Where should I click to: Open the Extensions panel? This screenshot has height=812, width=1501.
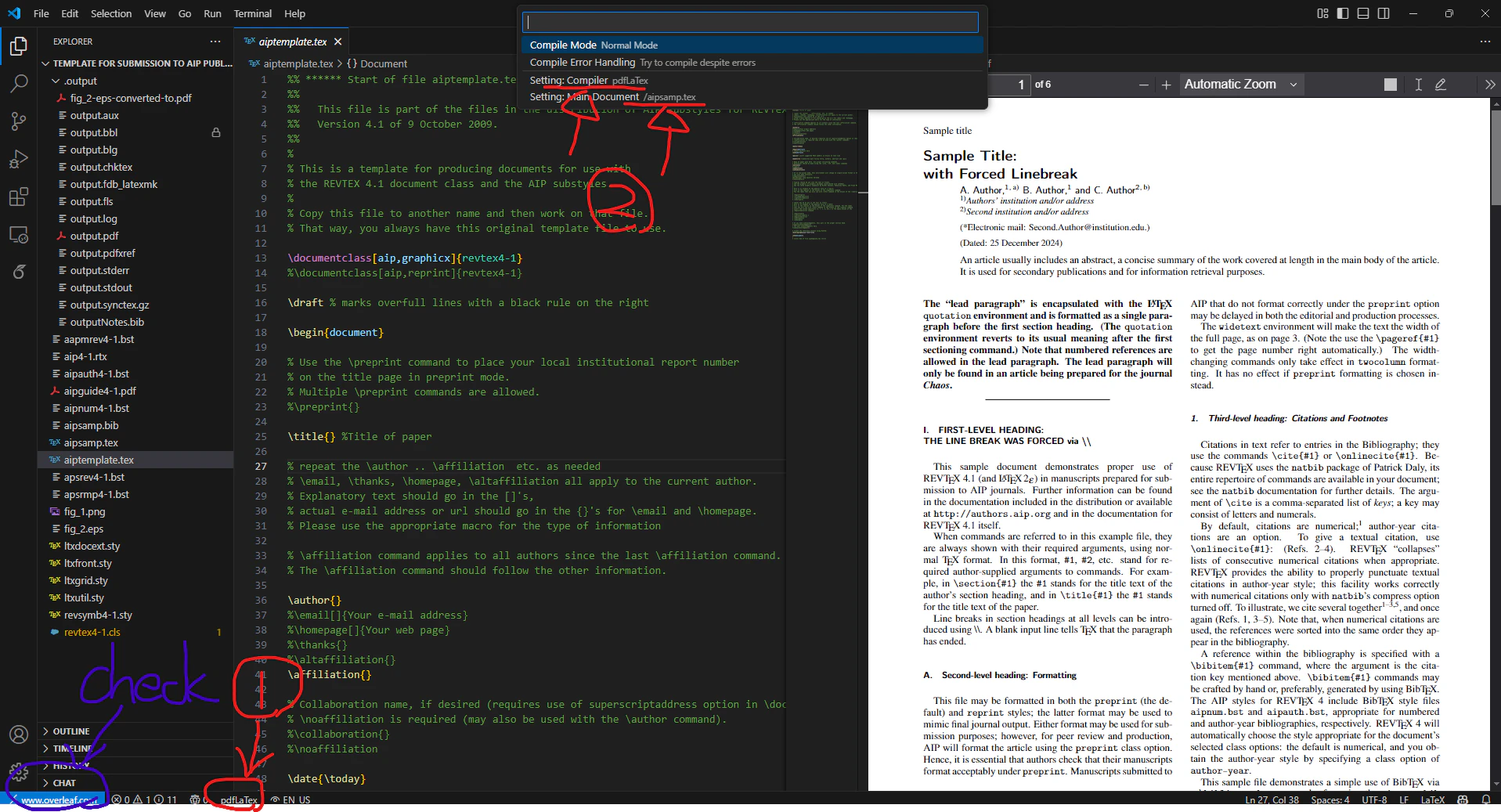pyautogui.click(x=19, y=197)
